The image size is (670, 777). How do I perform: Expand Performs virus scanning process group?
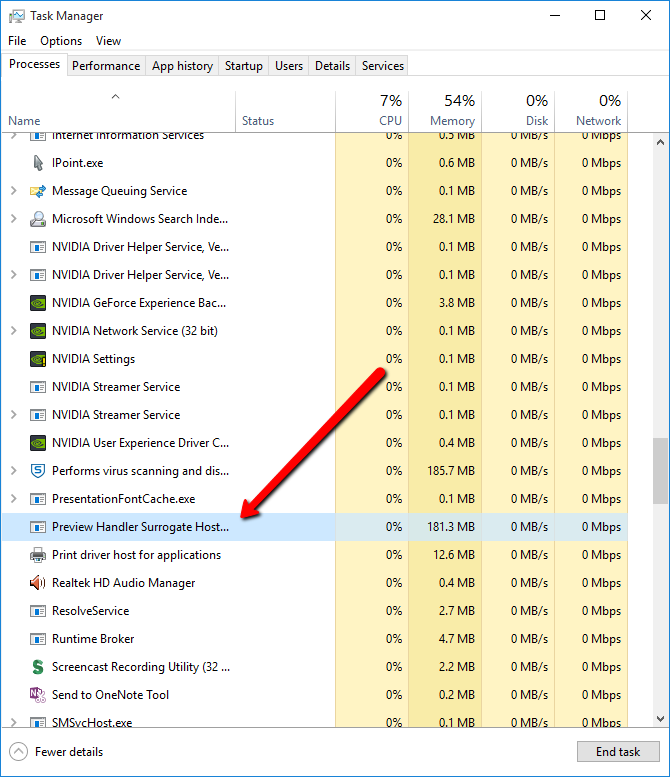tap(14, 471)
